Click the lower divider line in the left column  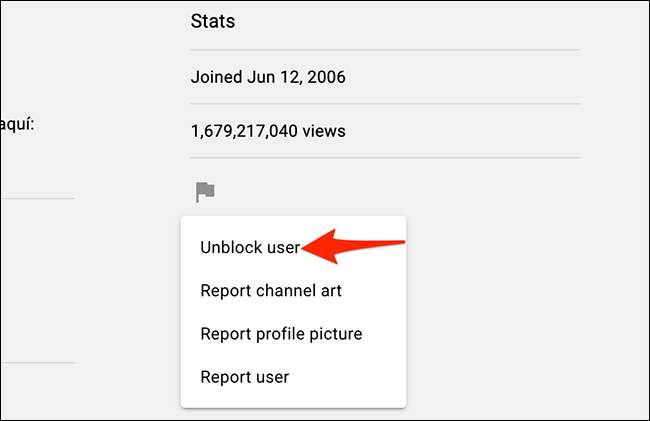click(37, 362)
